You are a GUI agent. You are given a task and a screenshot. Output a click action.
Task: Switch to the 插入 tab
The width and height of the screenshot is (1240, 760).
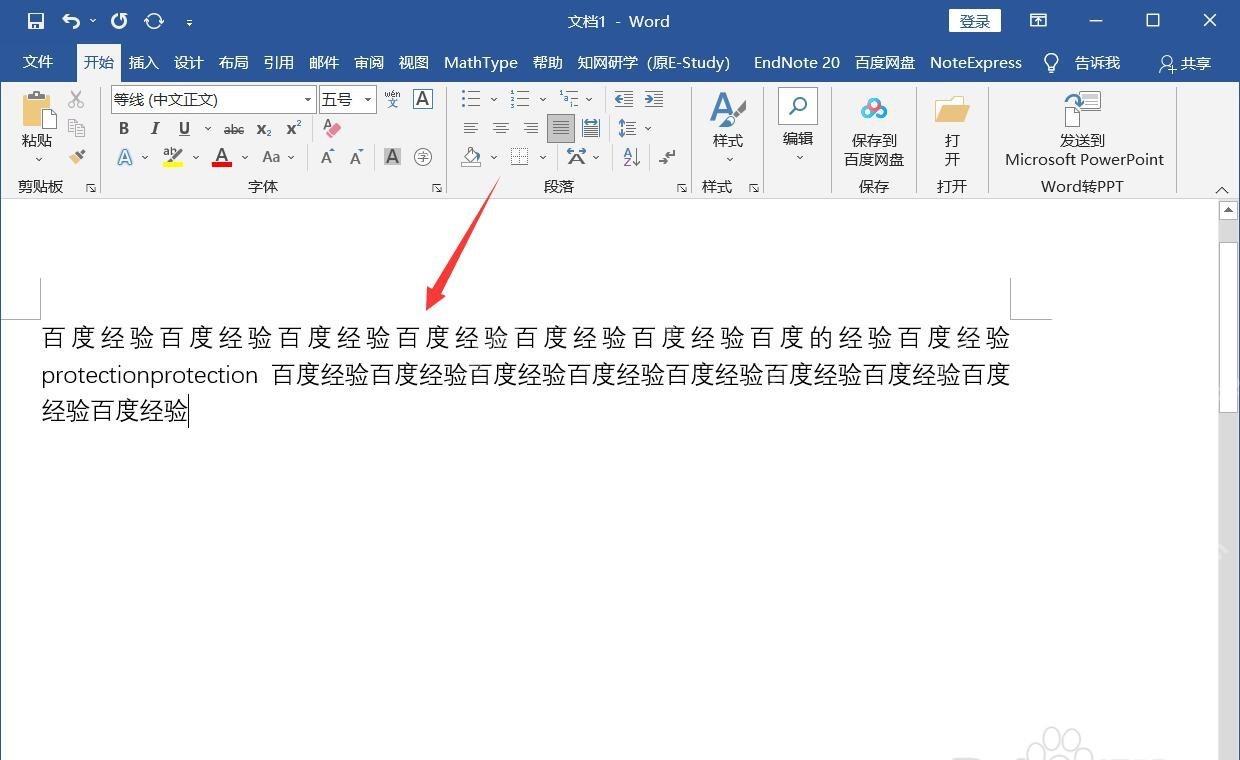tap(144, 62)
